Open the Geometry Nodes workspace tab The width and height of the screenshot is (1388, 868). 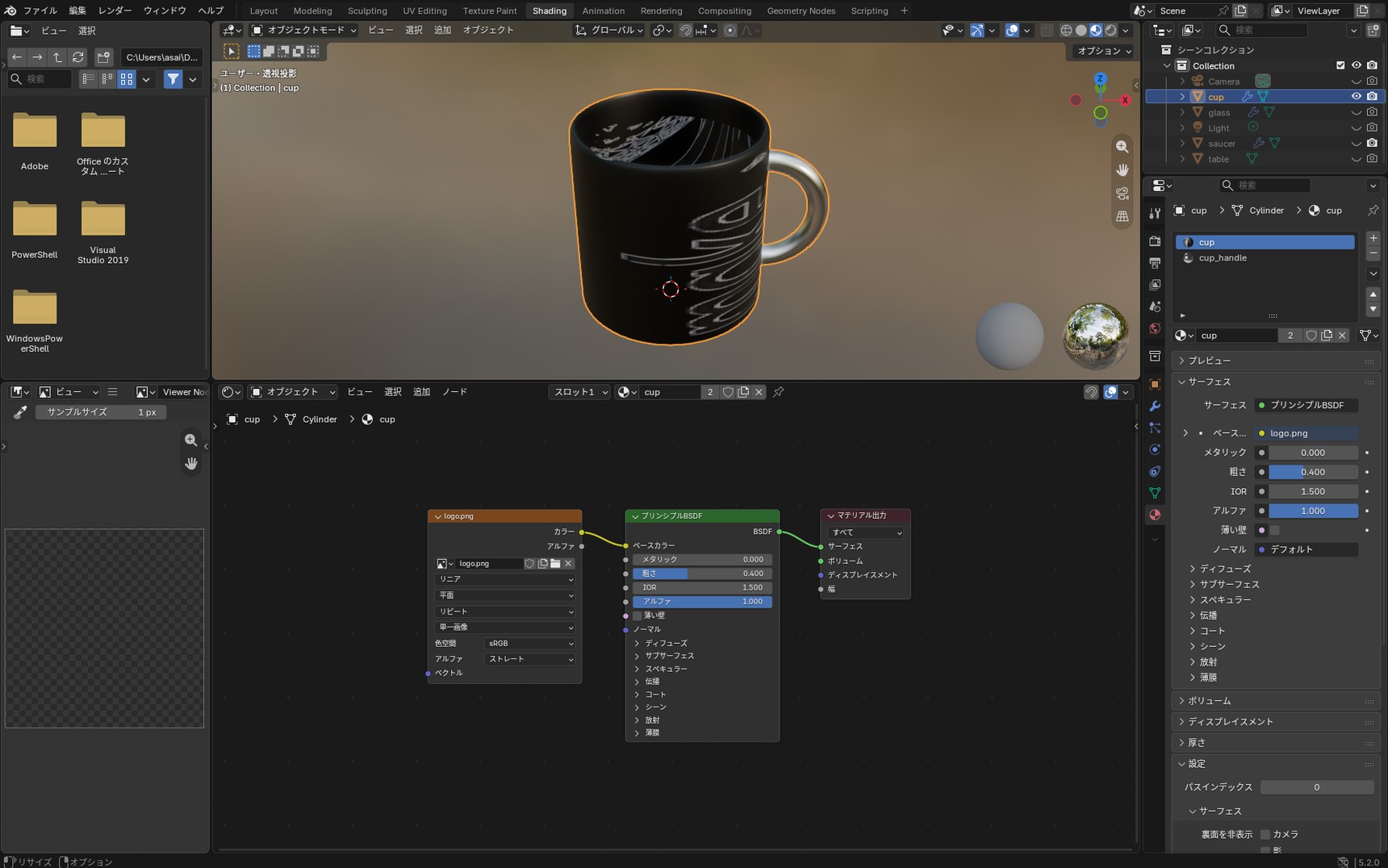tap(801, 10)
